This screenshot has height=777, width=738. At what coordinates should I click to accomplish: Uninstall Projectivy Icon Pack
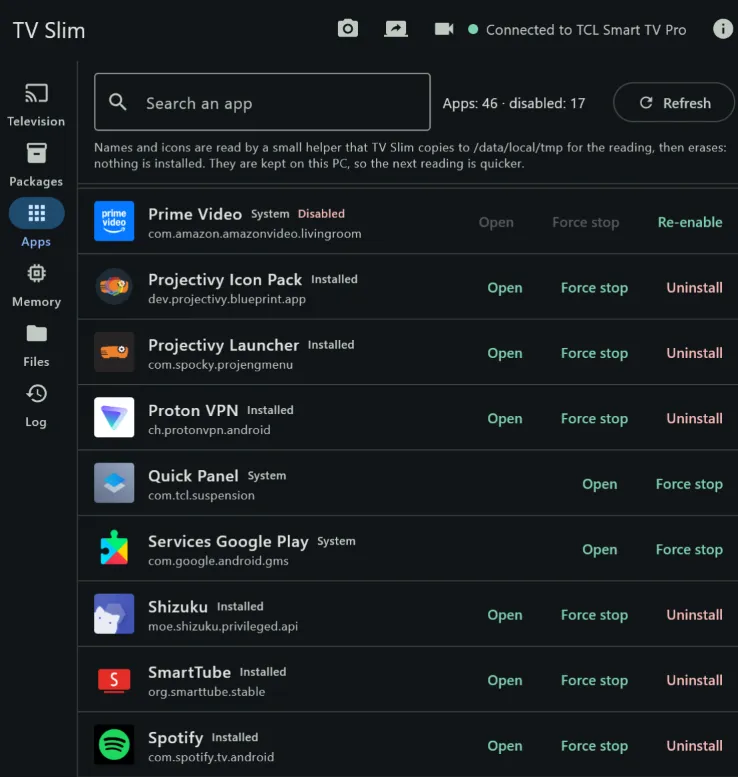coord(694,288)
